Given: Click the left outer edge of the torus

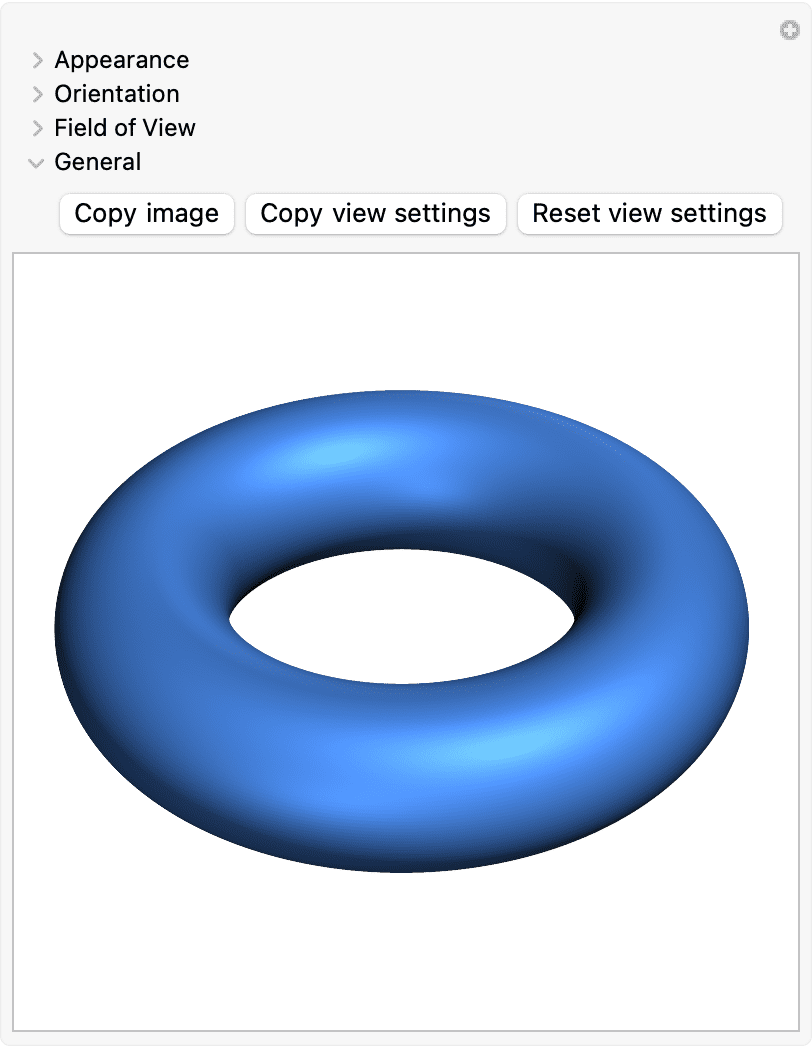Looking at the screenshot, I should click(x=62, y=629).
